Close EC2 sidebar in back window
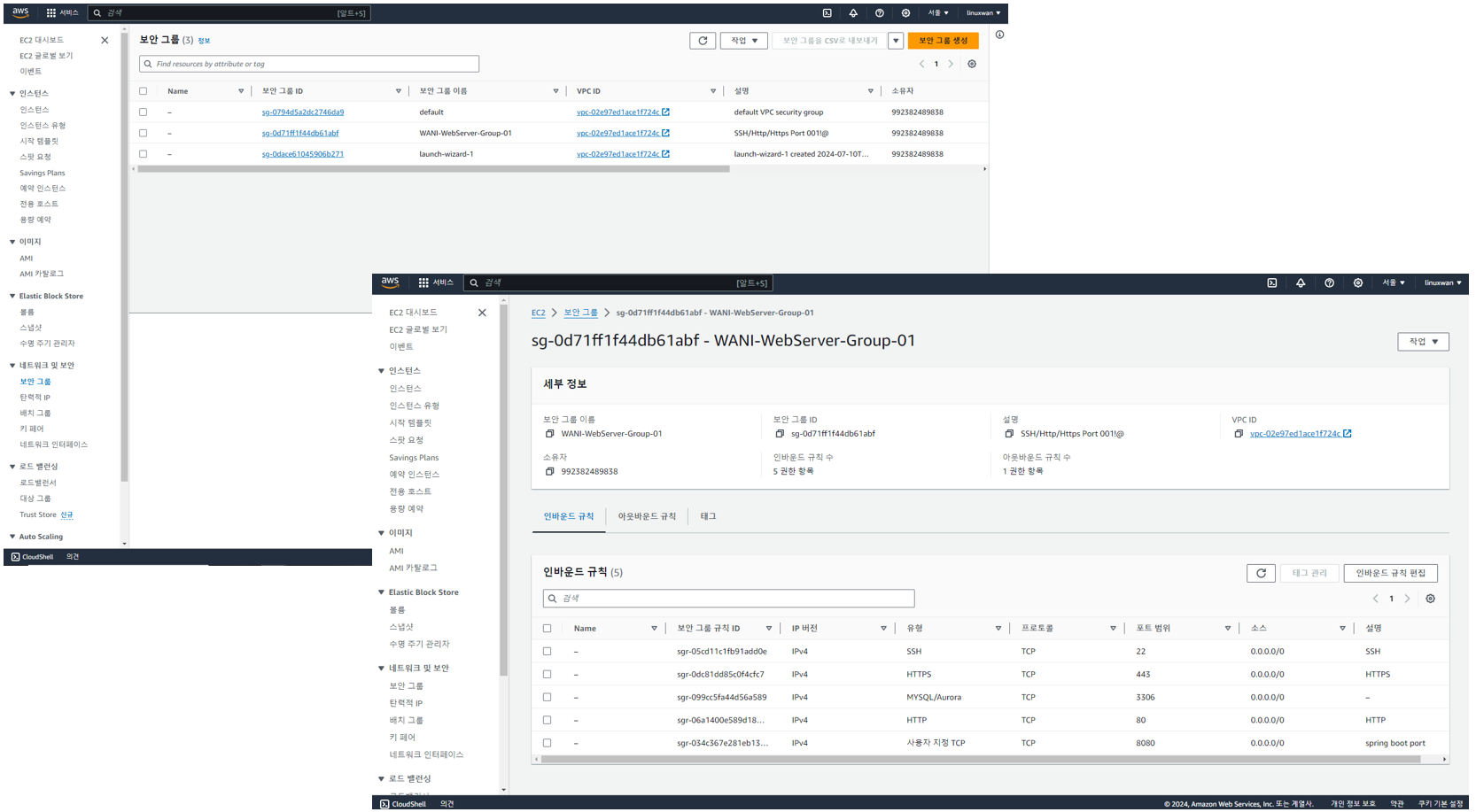Image resolution: width=1476 pixels, height=812 pixels. tap(105, 40)
